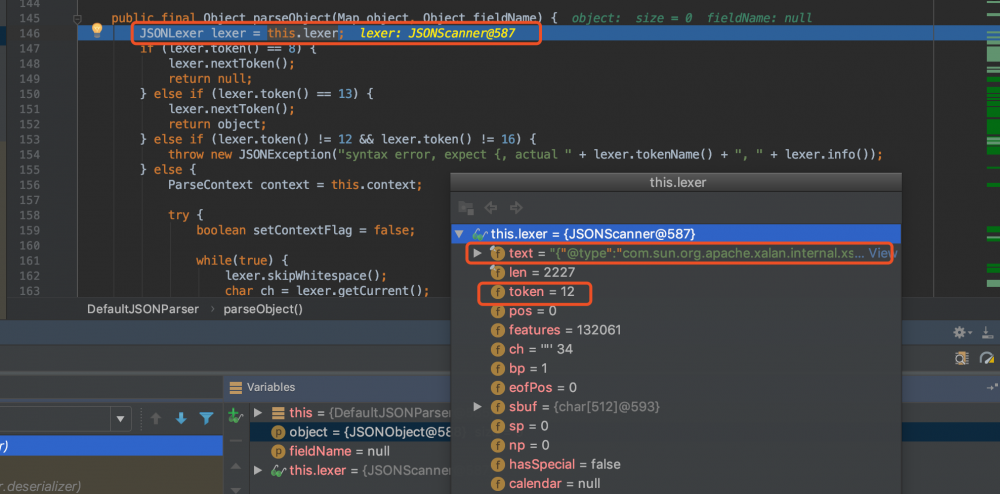Viewport: 1000px width, 494px height.
Task: Click the set as root icon in popup toolbar
Action: (466, 208)
